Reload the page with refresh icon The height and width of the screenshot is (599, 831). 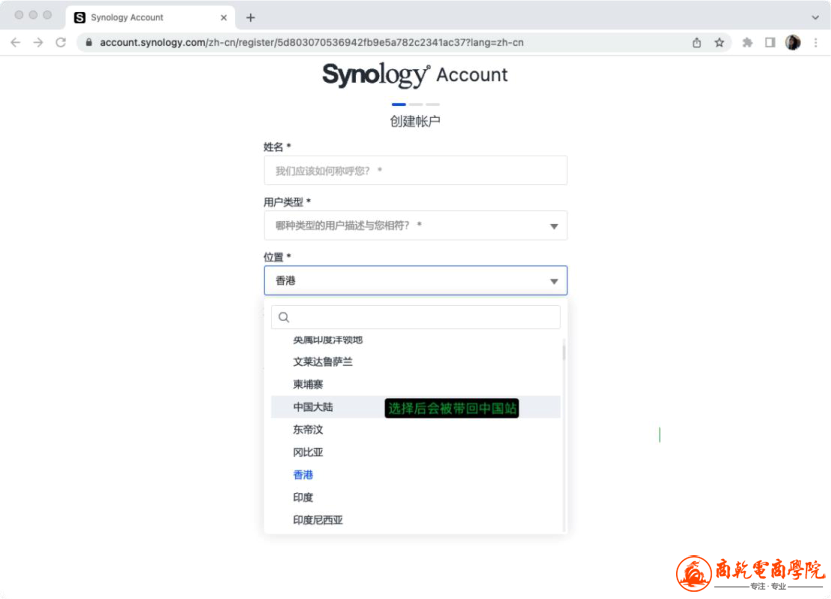click(x=61, y=42)
